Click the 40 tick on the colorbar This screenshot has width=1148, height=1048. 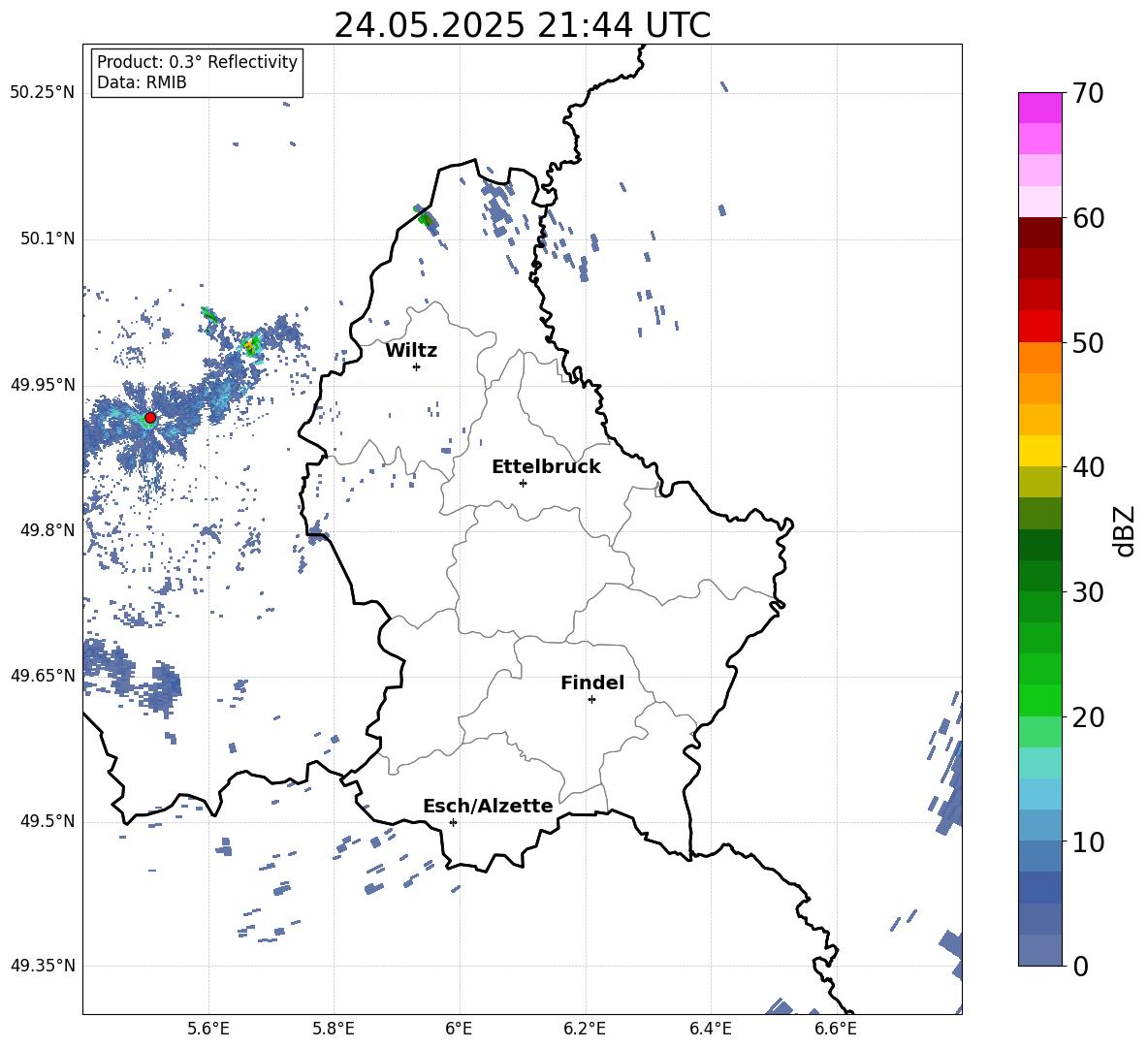pos(1089,467)
